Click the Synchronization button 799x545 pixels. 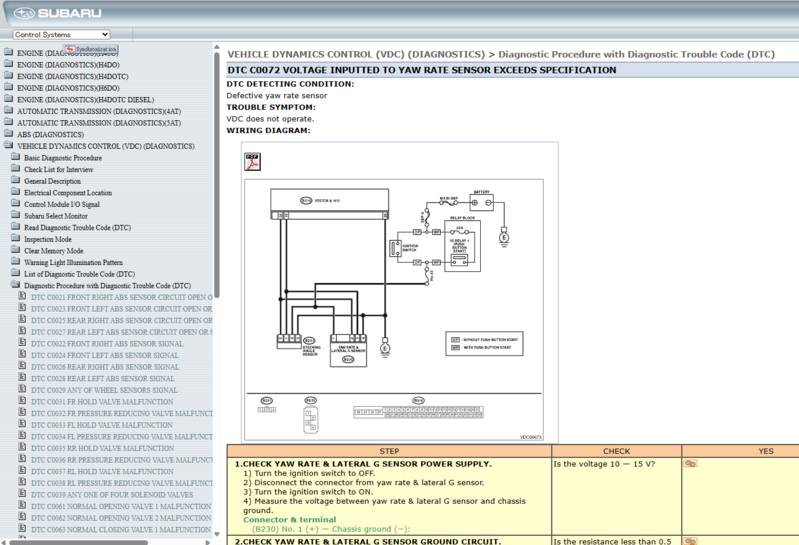tap(91, 49)
